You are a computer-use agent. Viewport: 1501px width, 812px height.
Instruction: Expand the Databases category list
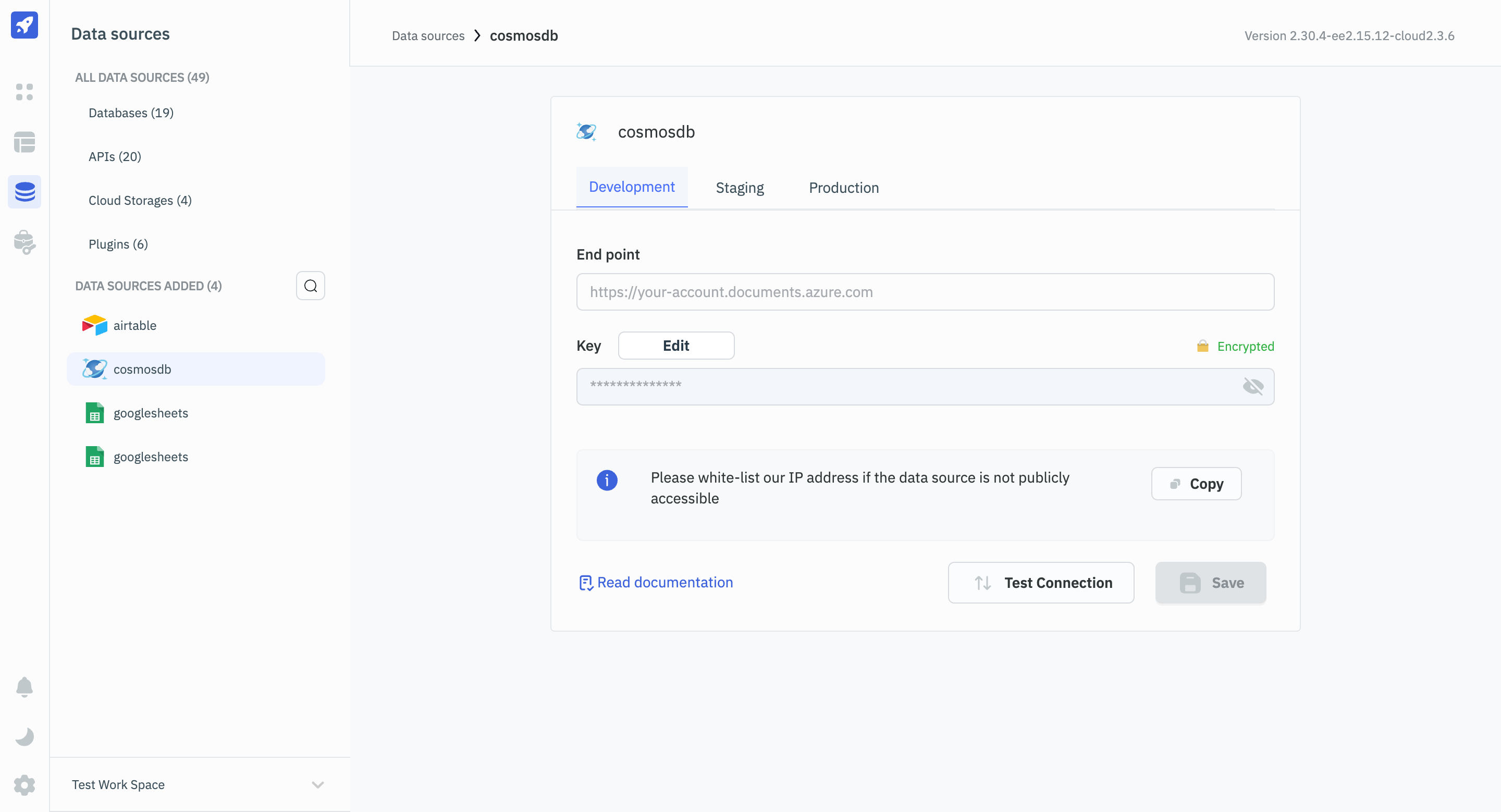(x=131, y=112)
